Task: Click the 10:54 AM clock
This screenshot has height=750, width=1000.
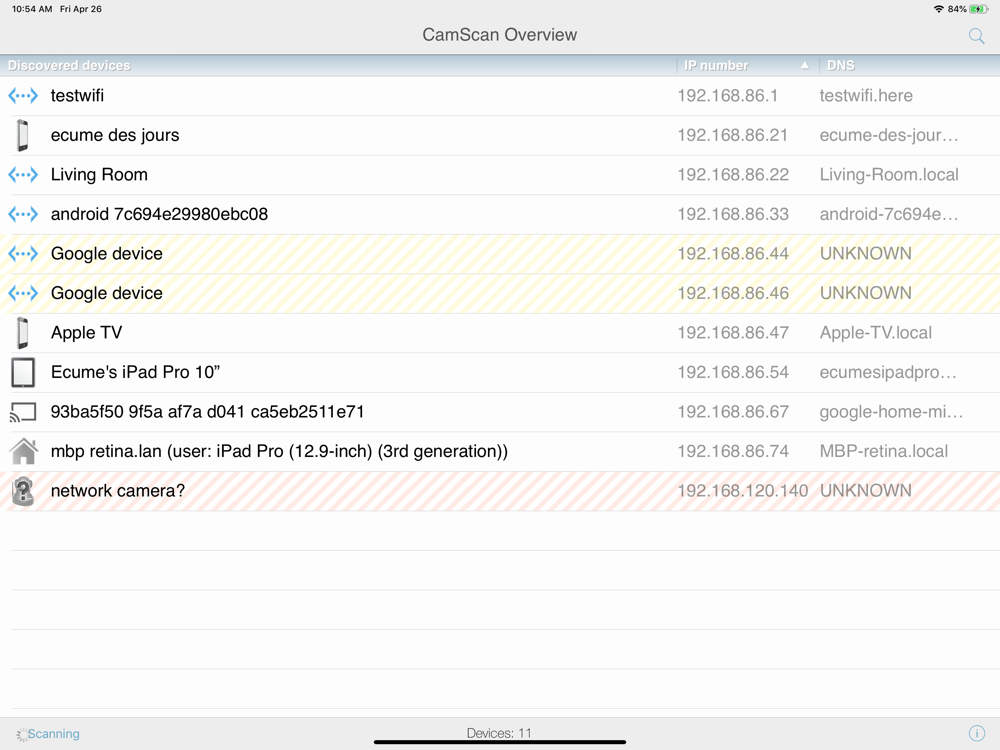Action: (32, 9)
